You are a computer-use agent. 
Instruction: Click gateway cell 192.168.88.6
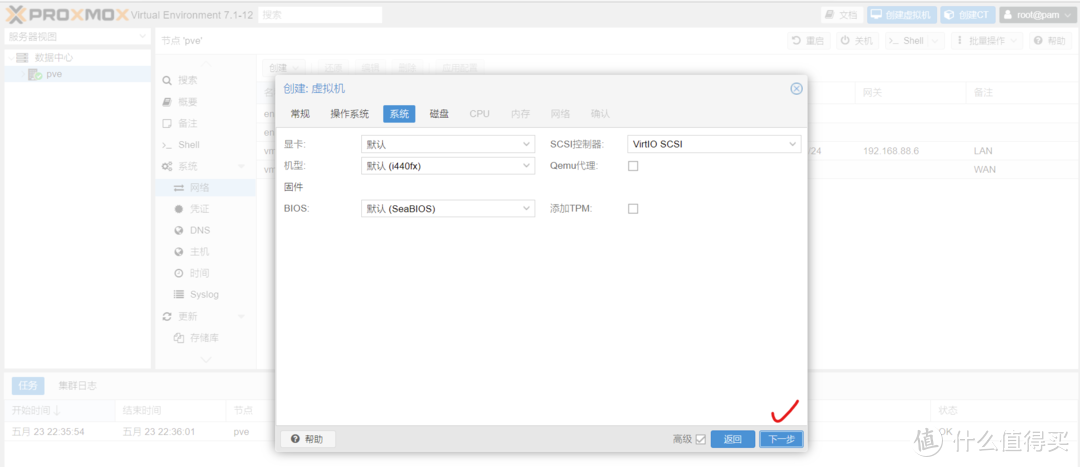coord(891,151)
